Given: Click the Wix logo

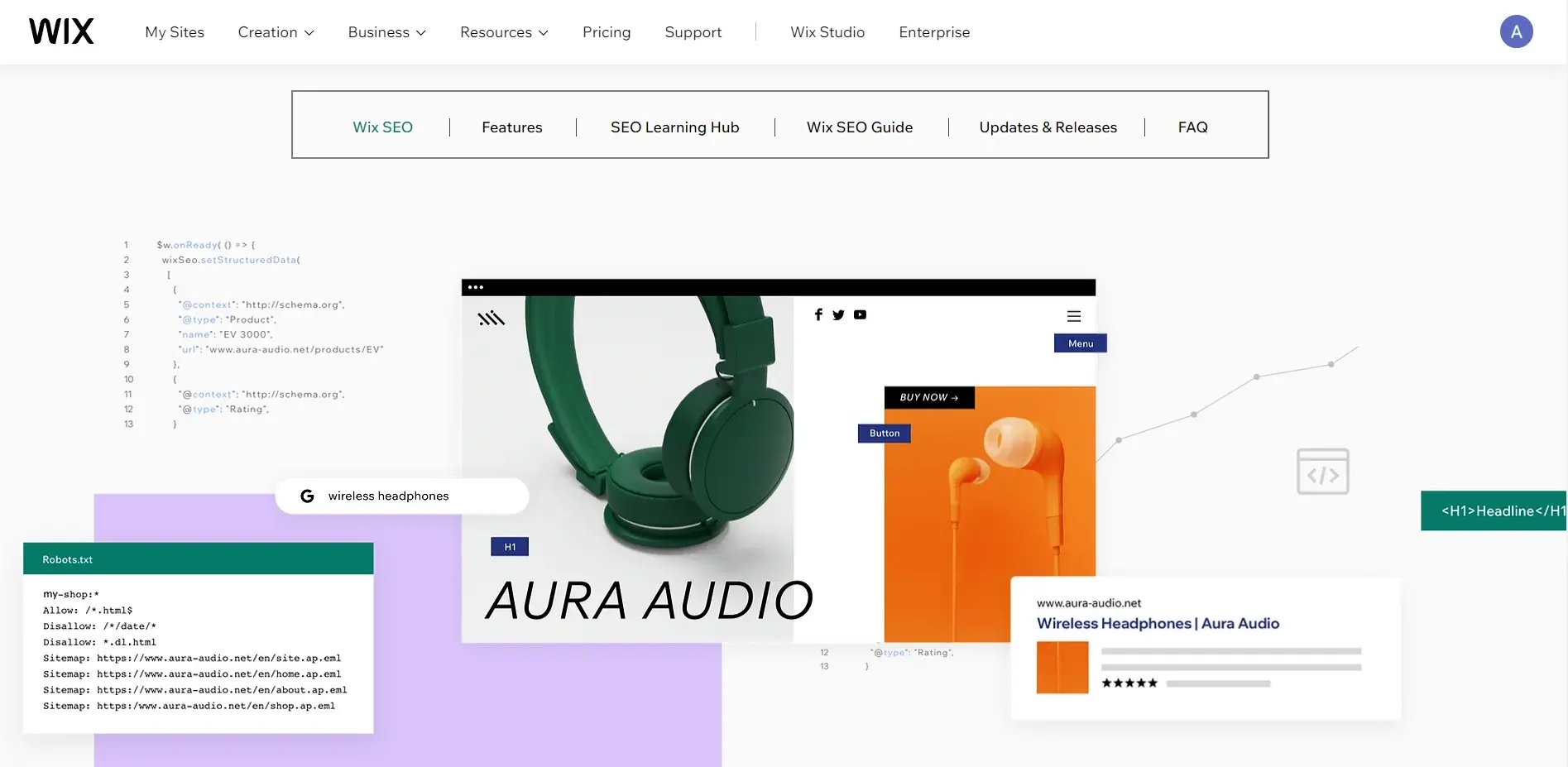Looking at the screenshot, I should (x=61, y=31).
